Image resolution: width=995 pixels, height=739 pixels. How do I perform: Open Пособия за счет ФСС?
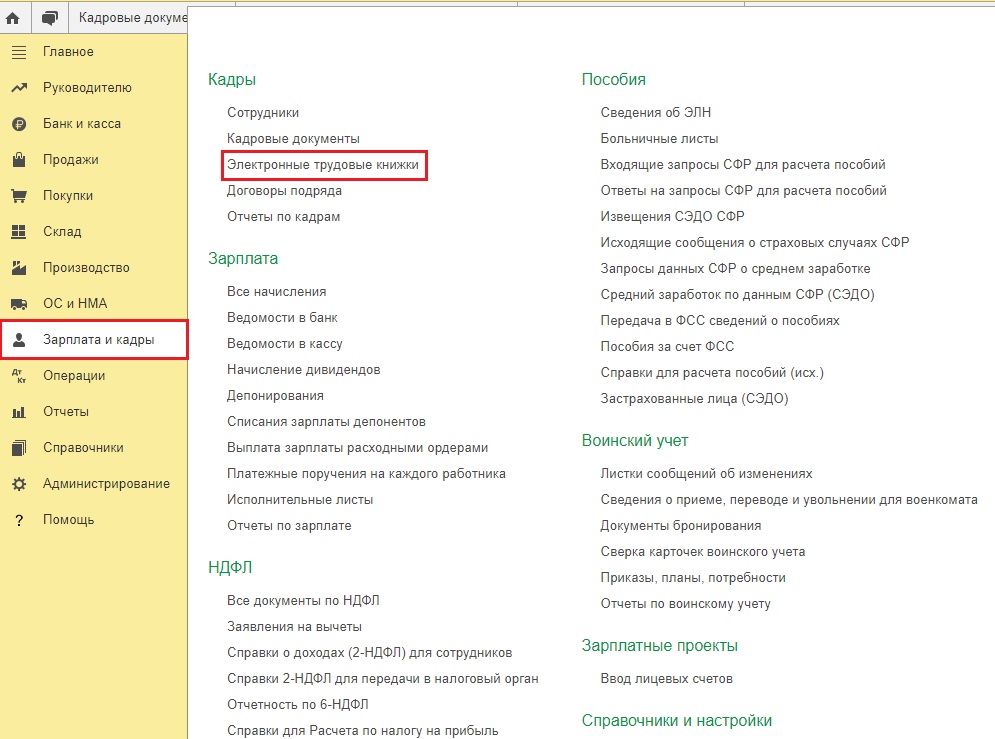click(667, 346)
